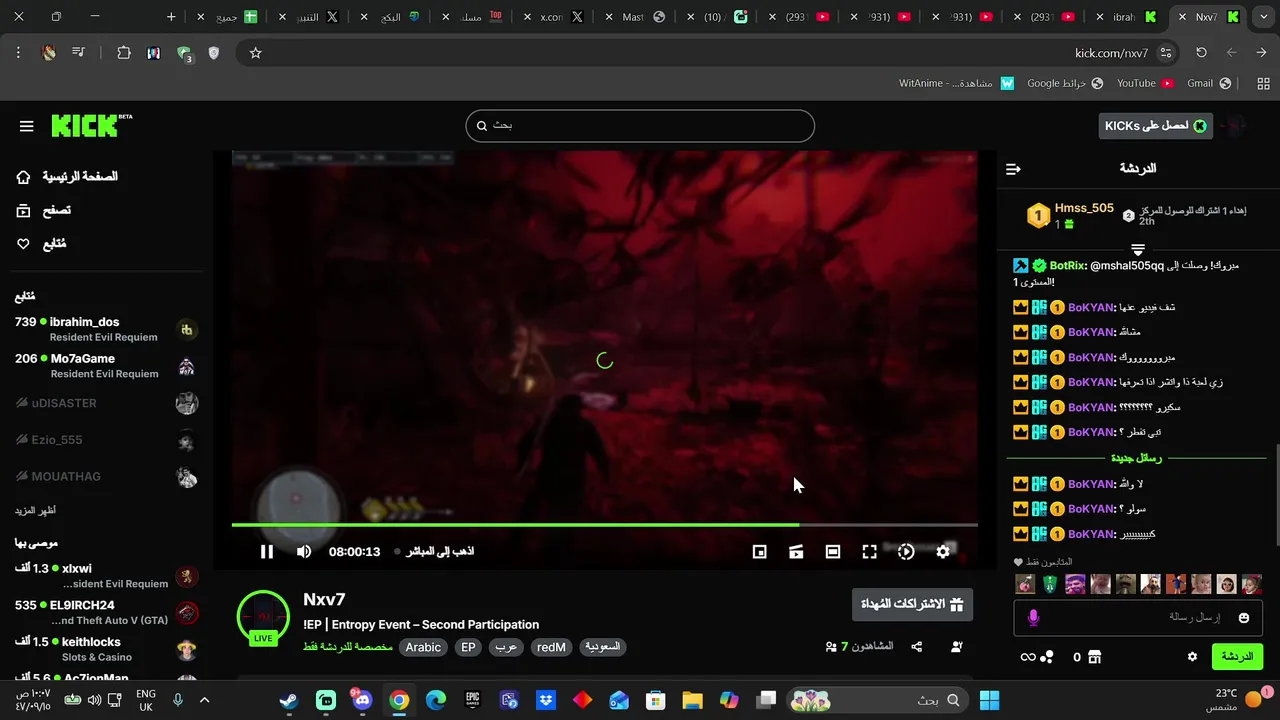Open the Kick hamburger menu
The height and width of the screenshot is (720, 1280).
click(26, 126)
